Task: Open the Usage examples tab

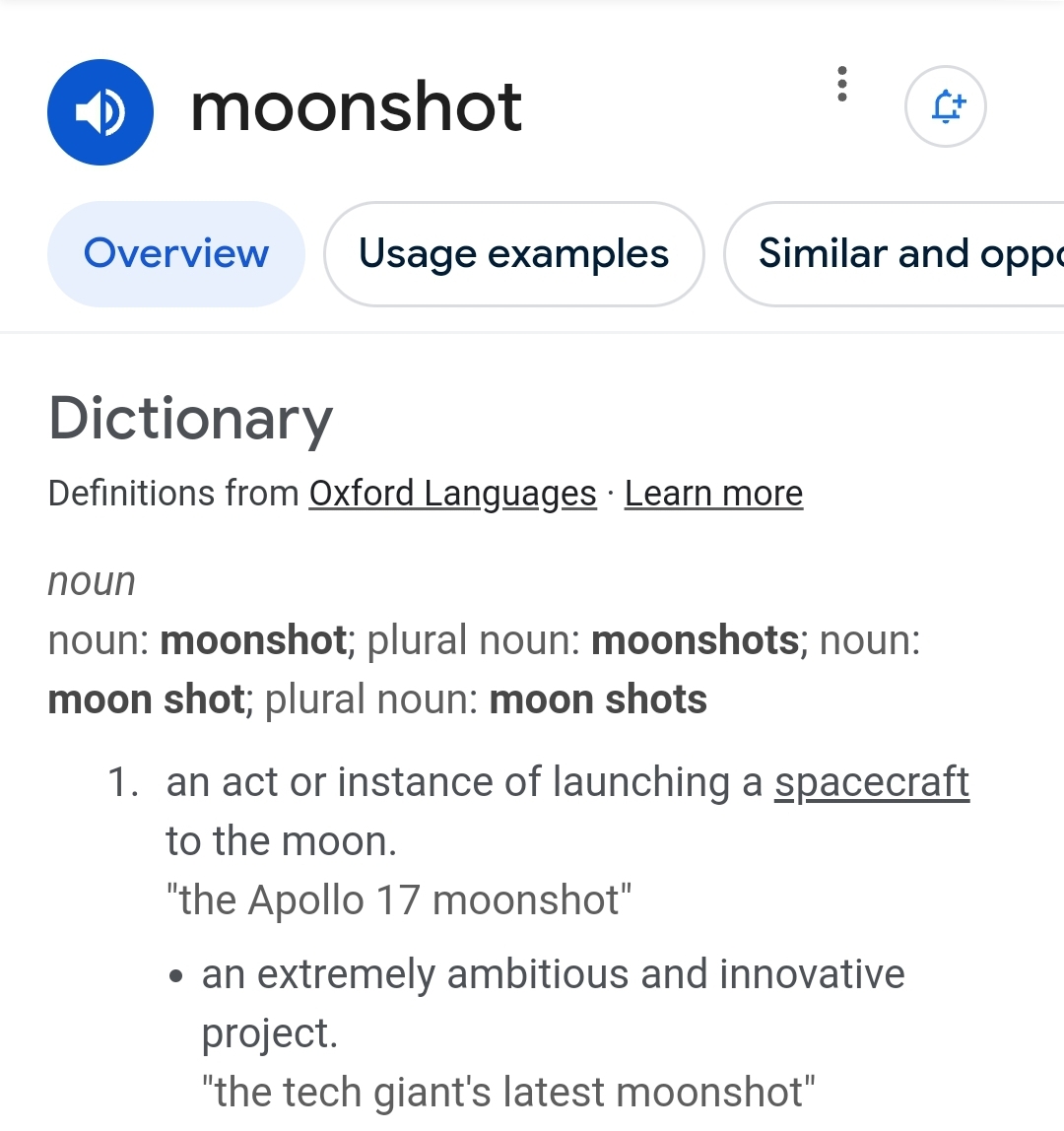Action: pos(513,254)
